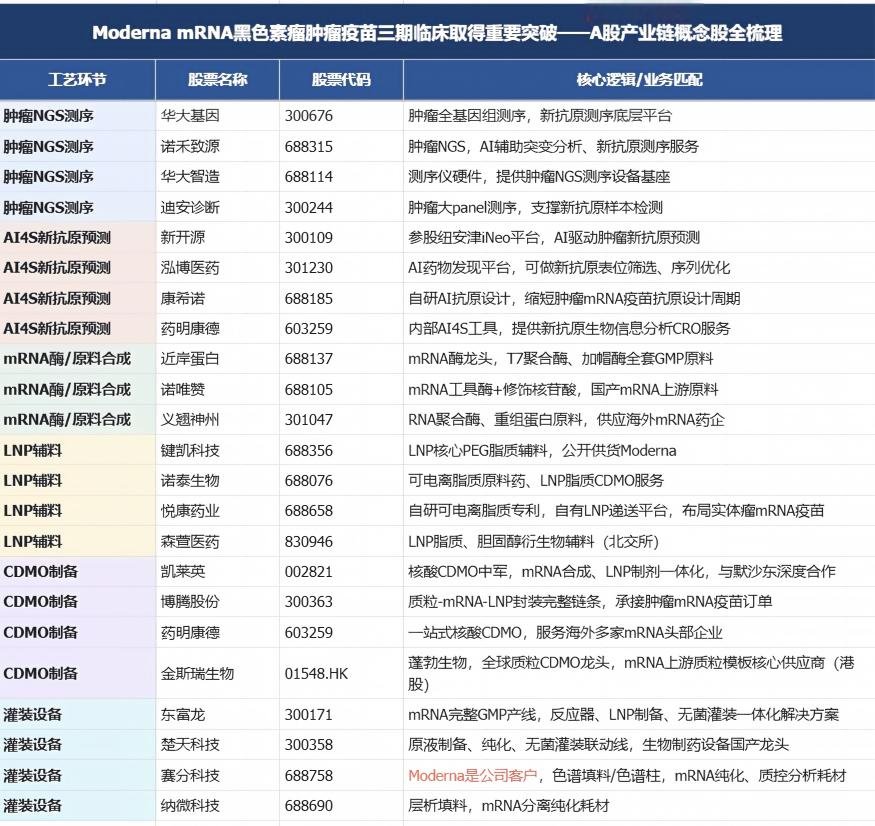Click description mentioning 蓬勃生物 质粒CDMO龙头
Viewport: 875px width, 826px height.
click(631, 674)
